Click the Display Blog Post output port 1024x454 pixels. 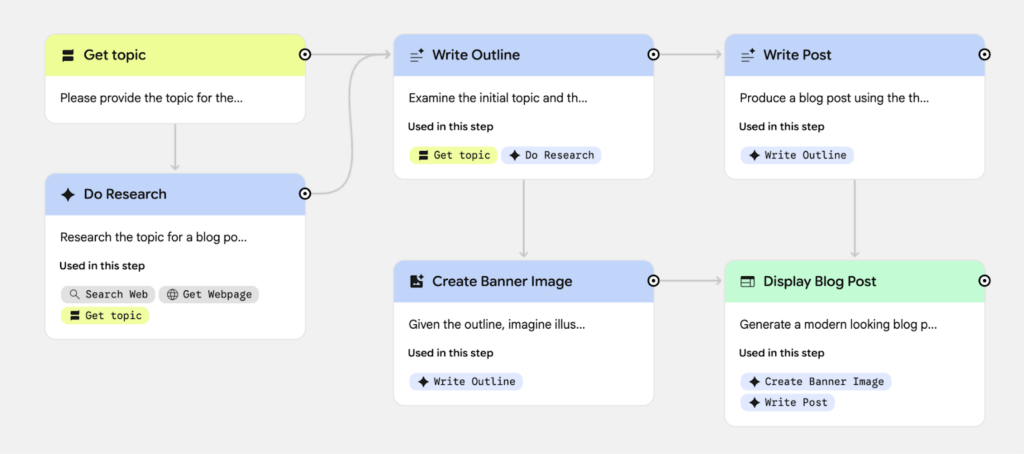(985, 281)
